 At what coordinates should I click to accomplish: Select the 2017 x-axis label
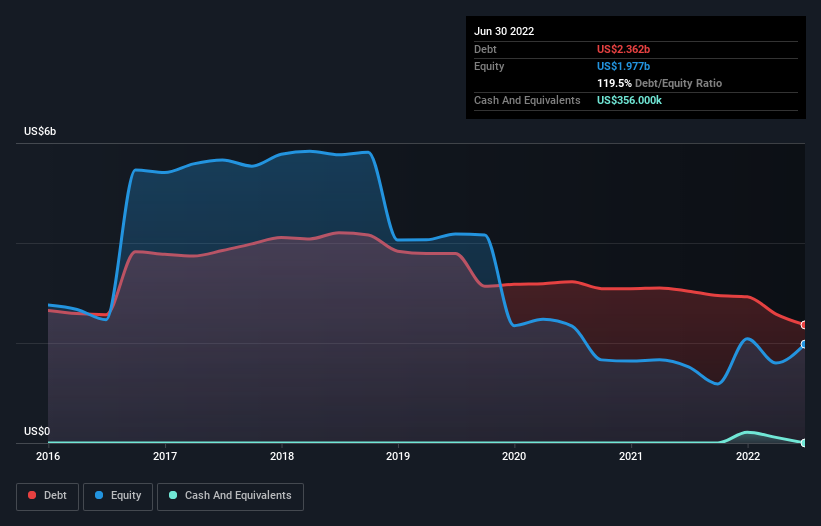(165, 456)
